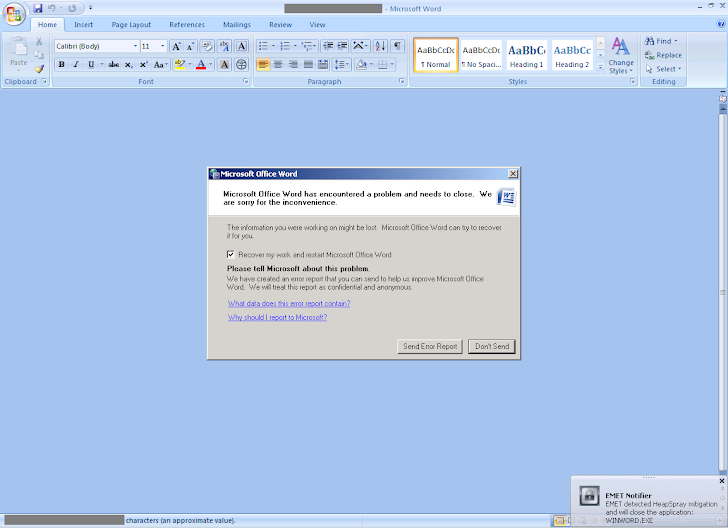Viewport: 728px width, 528px height.
Task: Click the Paste icon in Clipboard
Action: tap(19, 47)
